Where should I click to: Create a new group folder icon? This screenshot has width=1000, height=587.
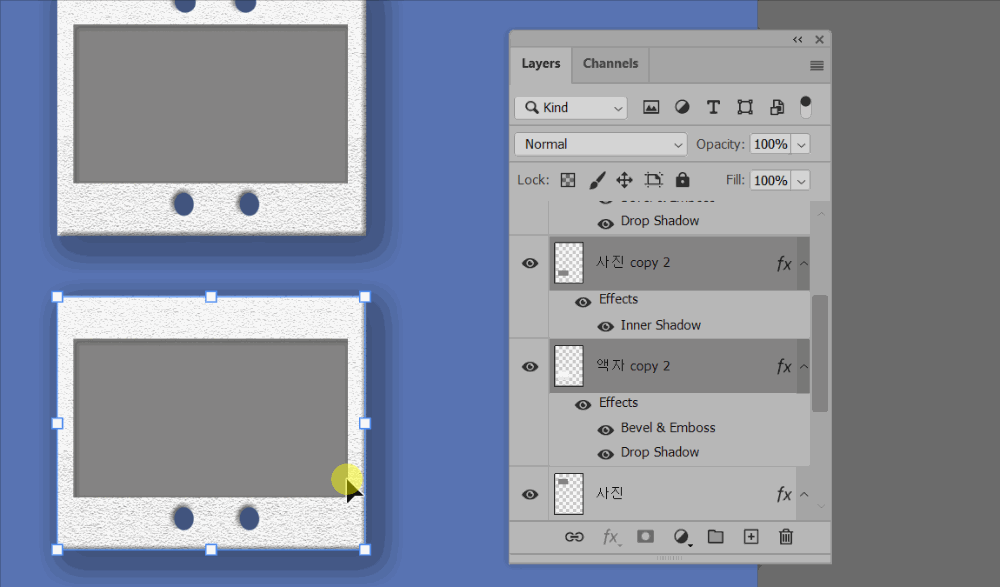[x=716, y=537]
